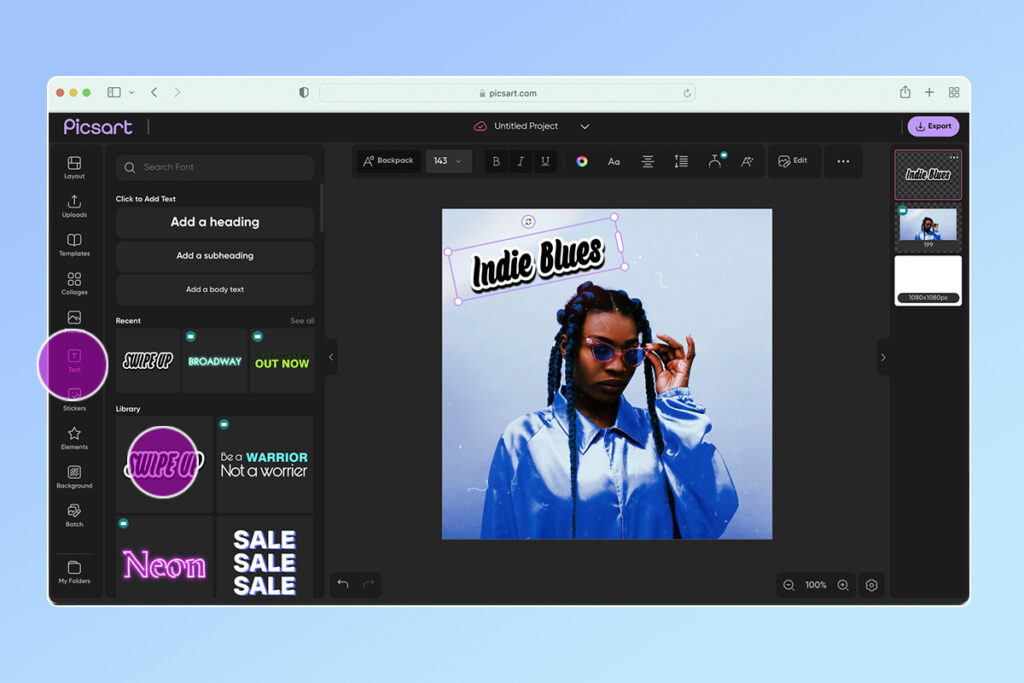1024x683 pixels.
Task: Toggle italic formatting in the text toolbar
Action: (x=520, y=161)
